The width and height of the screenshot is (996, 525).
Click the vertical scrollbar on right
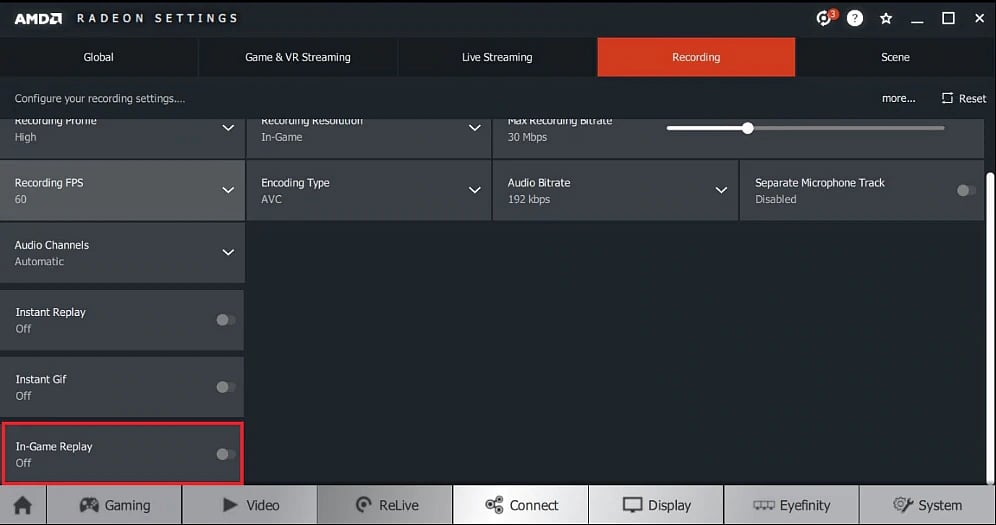click(x=989, y=327)
